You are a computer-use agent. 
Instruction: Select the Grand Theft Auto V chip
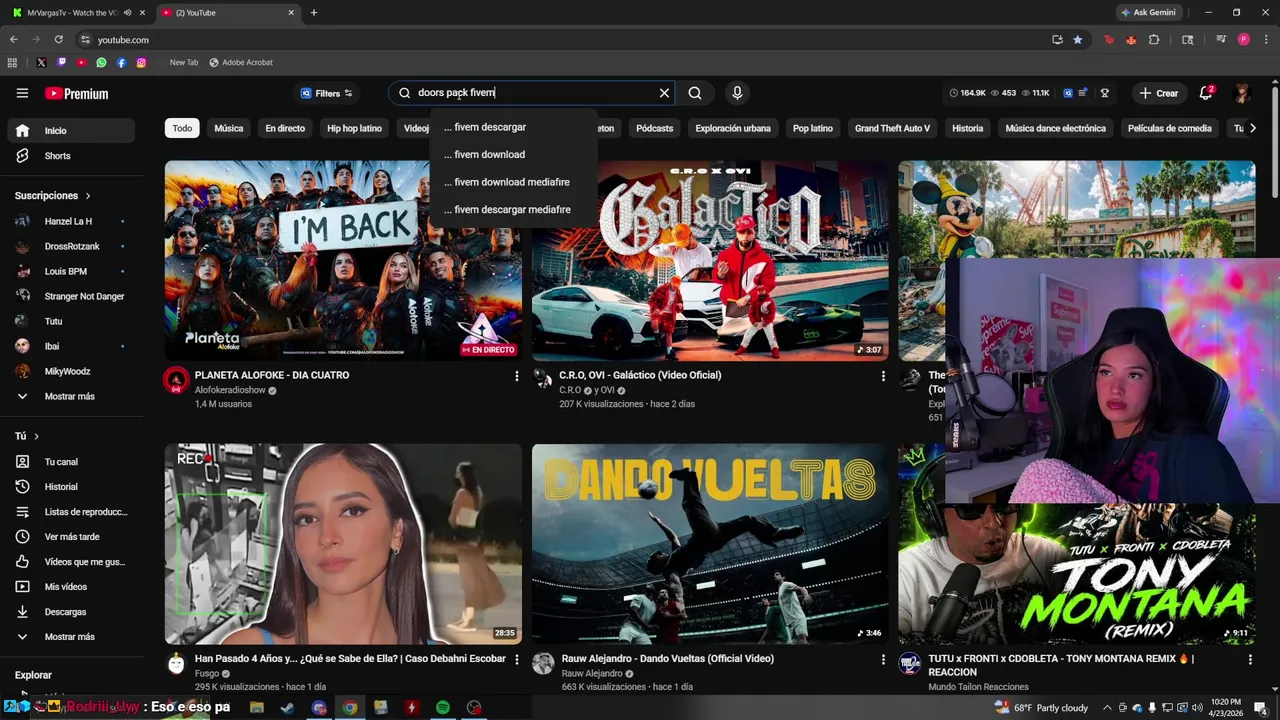click(x=892, y=128)
